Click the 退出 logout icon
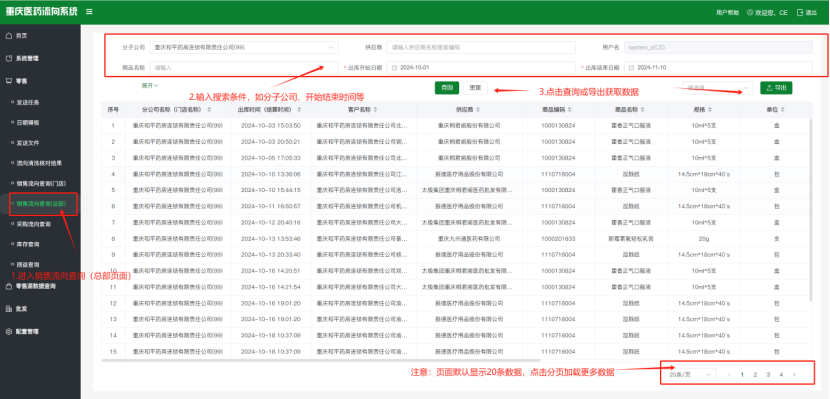 coord(800,12)
